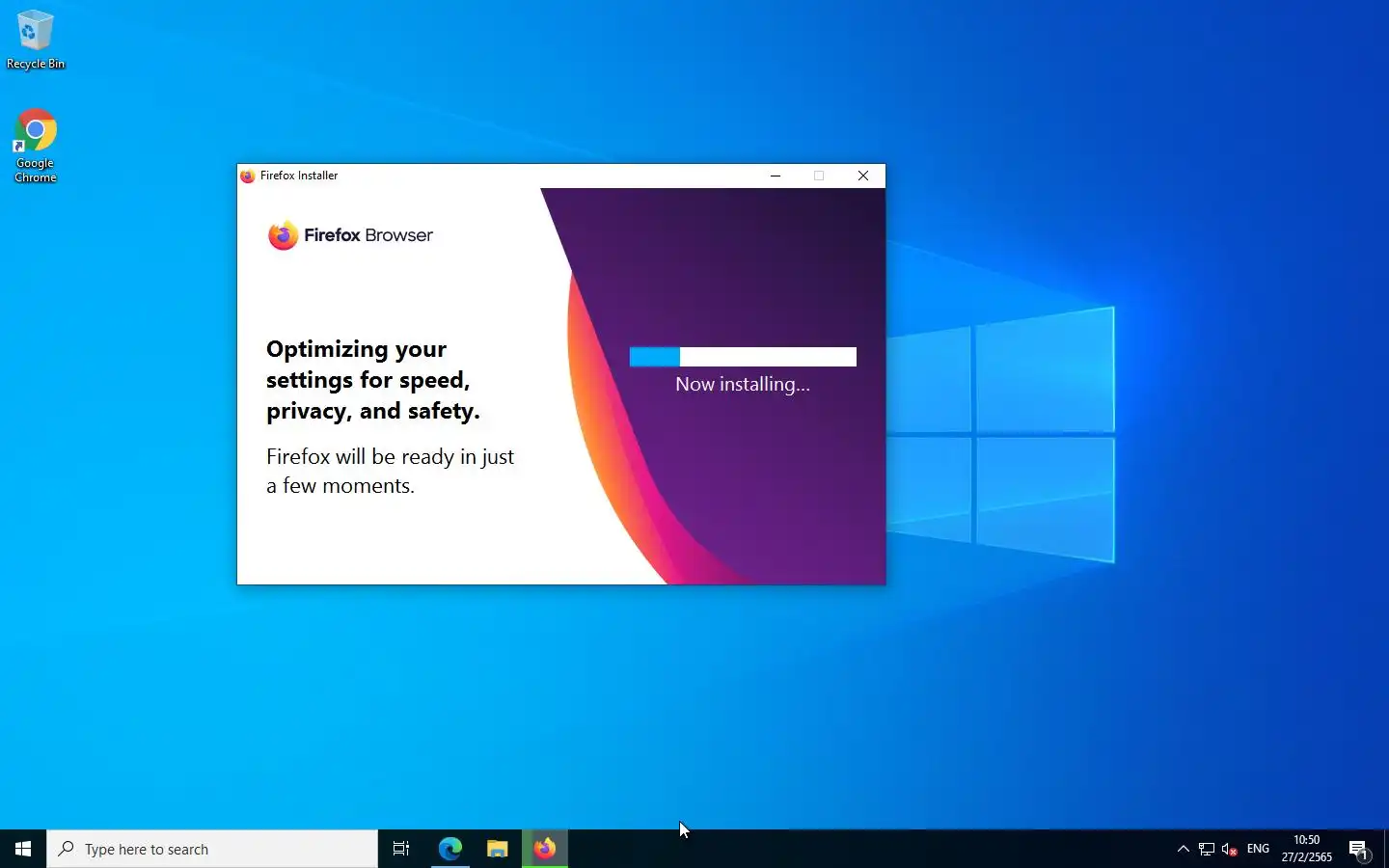Click the 'Now installing...' status text

(743, 384)
